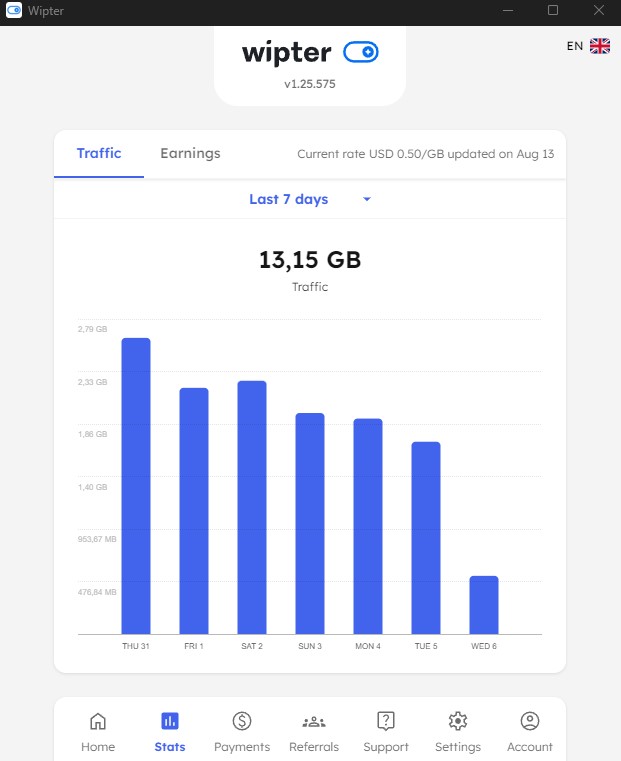This screenshot has width=621, height=761.
Task: Switch to the Earnings tab
Action: click(190, 153)
